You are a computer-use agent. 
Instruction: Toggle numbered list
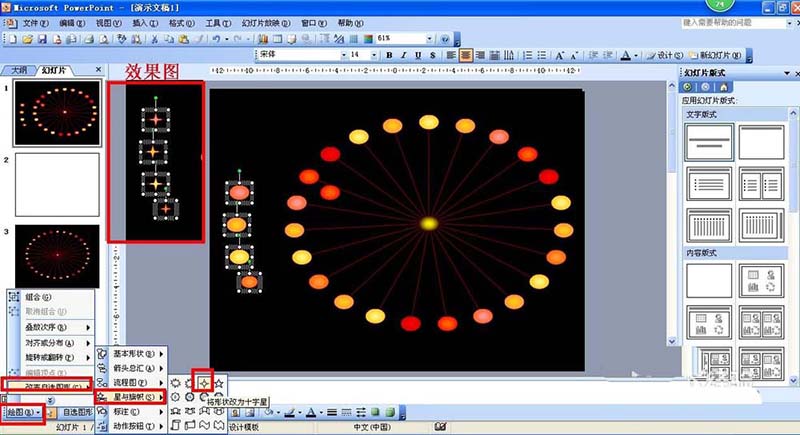pyautogui.click(x=528, y=55)
